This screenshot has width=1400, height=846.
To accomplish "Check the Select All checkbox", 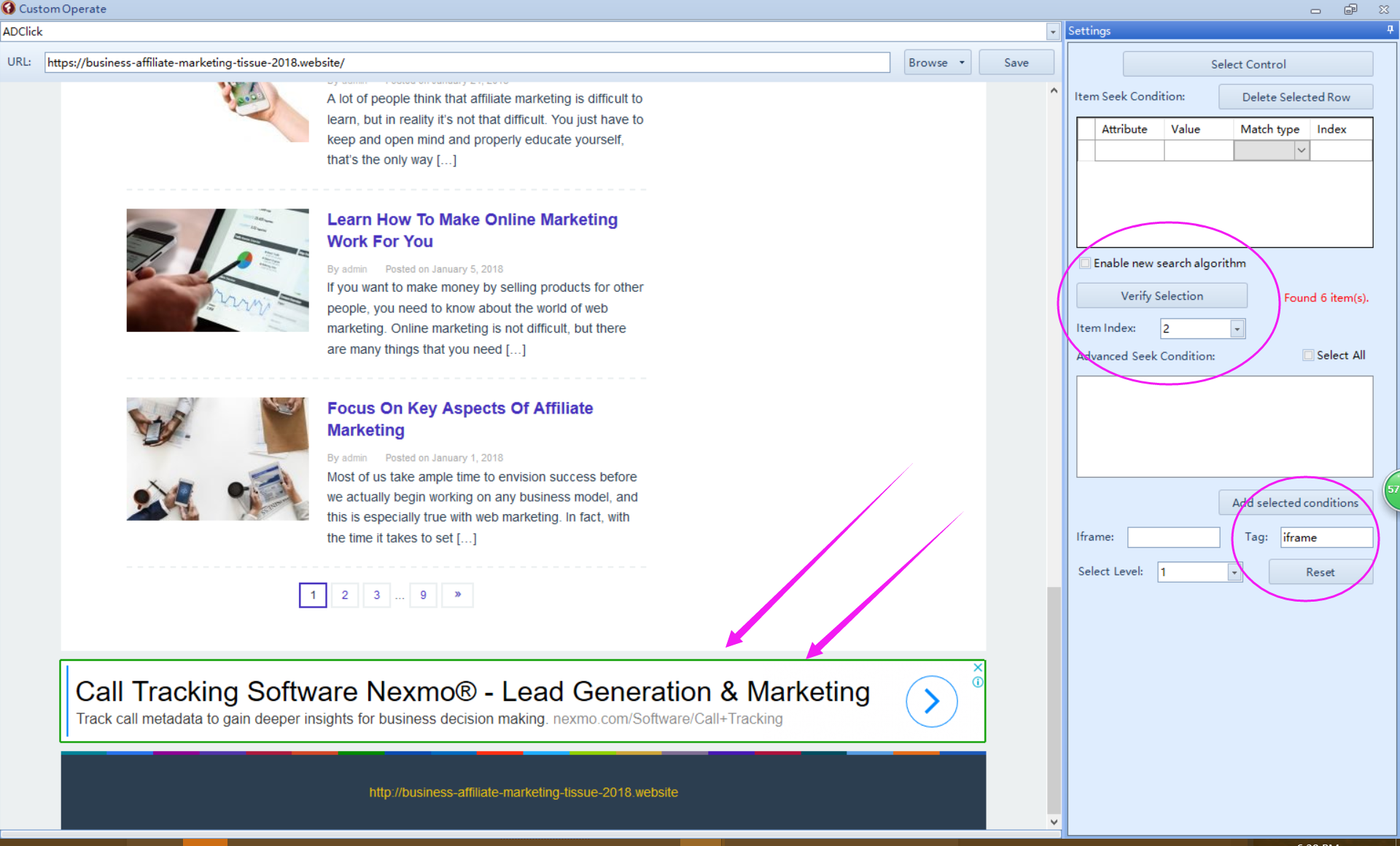I will point(1308,355).
